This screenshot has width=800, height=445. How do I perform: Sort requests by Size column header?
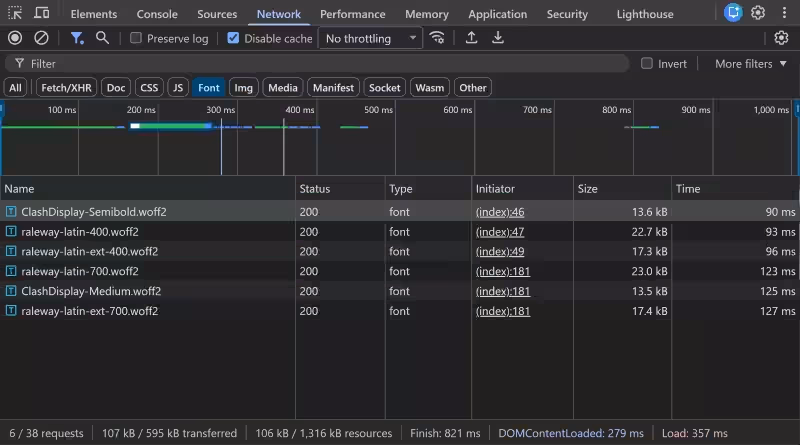click(622, 189)
